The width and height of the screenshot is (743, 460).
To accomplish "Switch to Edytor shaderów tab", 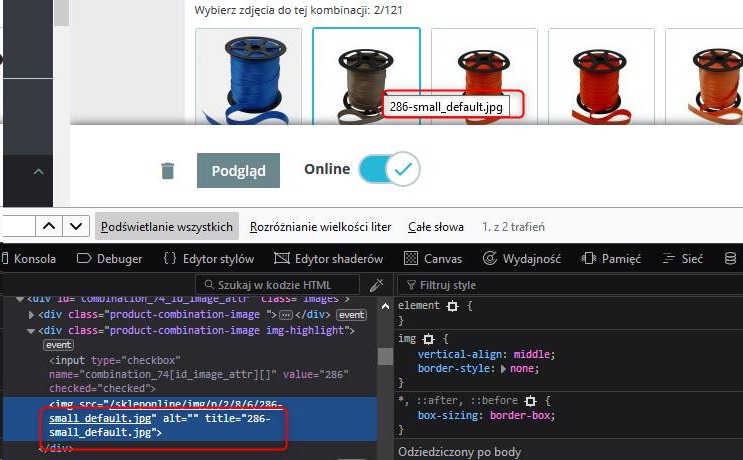I will click(x=329, y=259).
